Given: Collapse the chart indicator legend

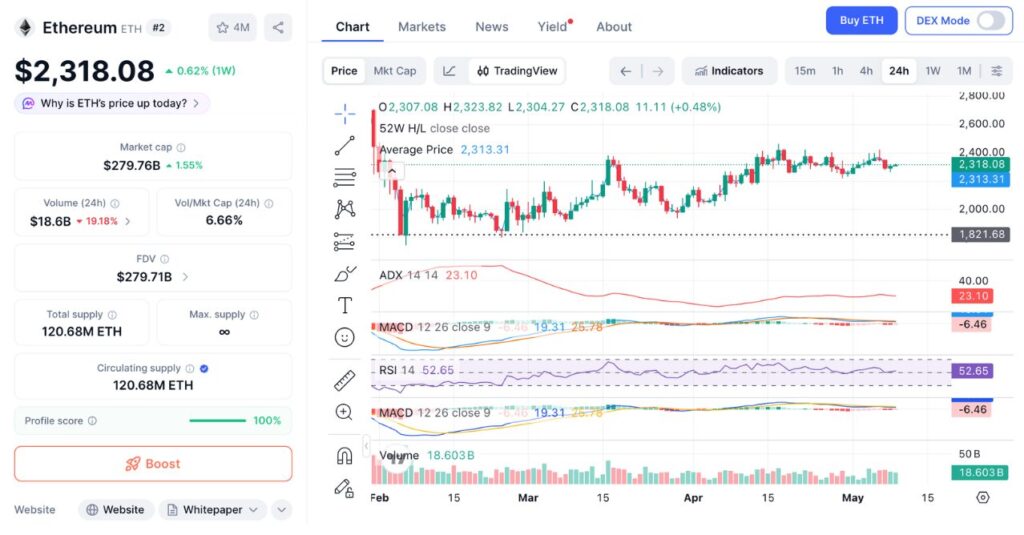Looking at the screenshot, I should (392, 171).
